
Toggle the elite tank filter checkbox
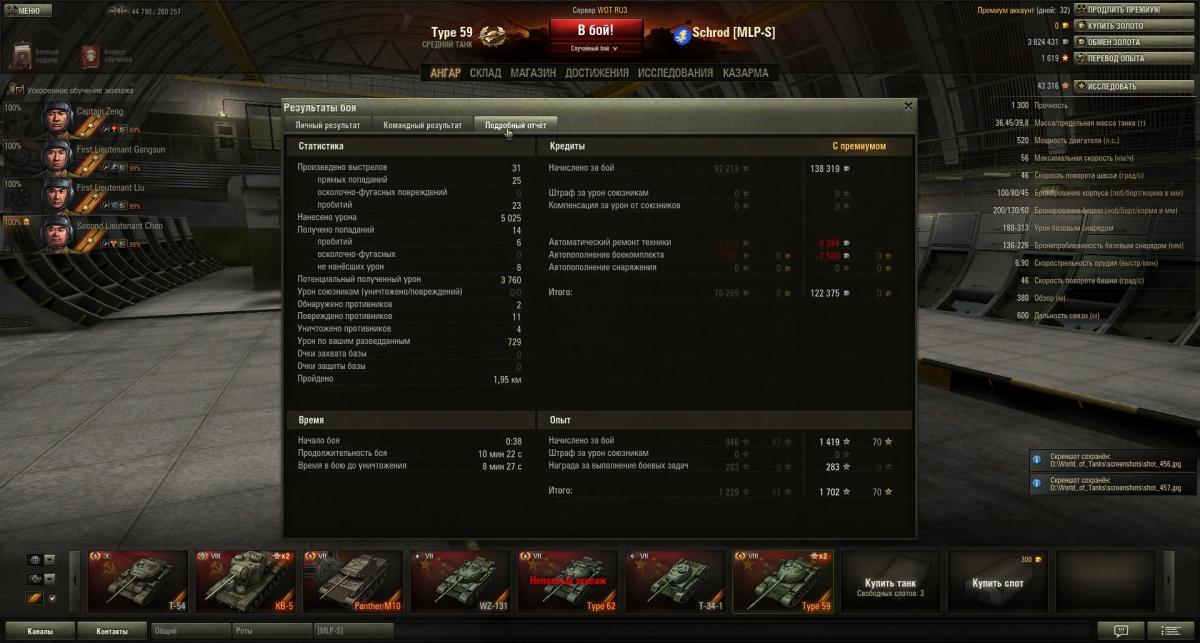point(53,598)
